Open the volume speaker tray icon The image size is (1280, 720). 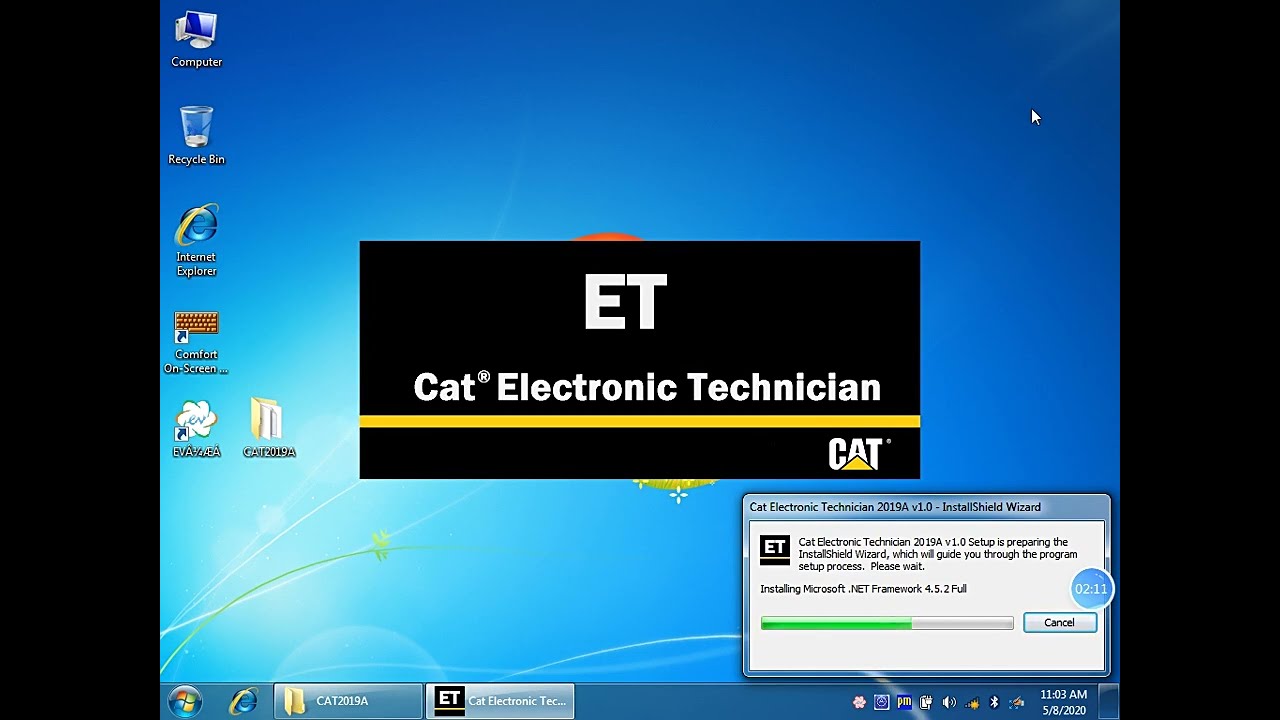tap(949, 702)
